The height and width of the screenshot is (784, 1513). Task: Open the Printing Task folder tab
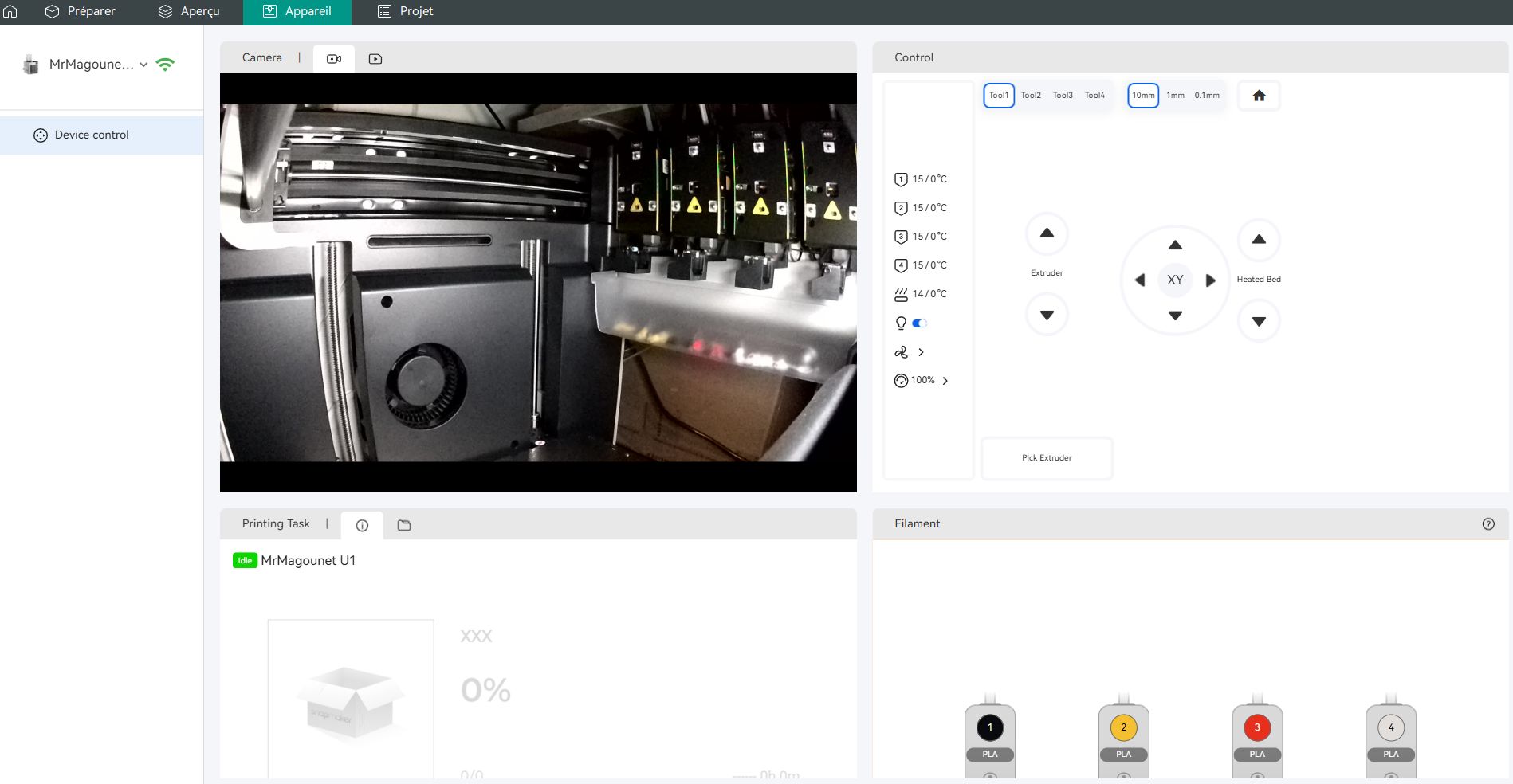pos(404,526)
